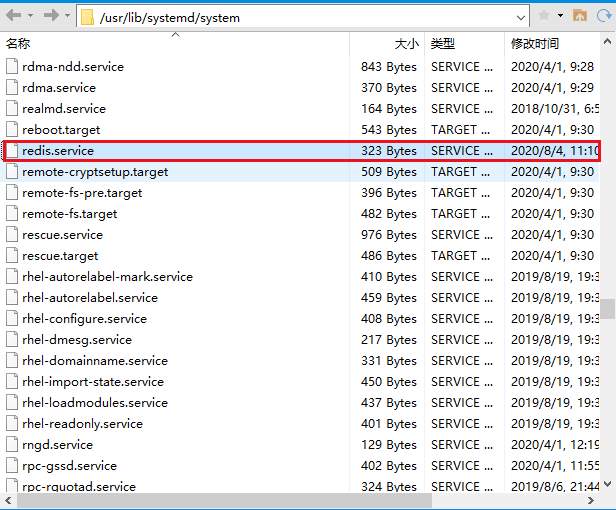
Task: Open the back history dropdown arrow
Action: [30, 16]
